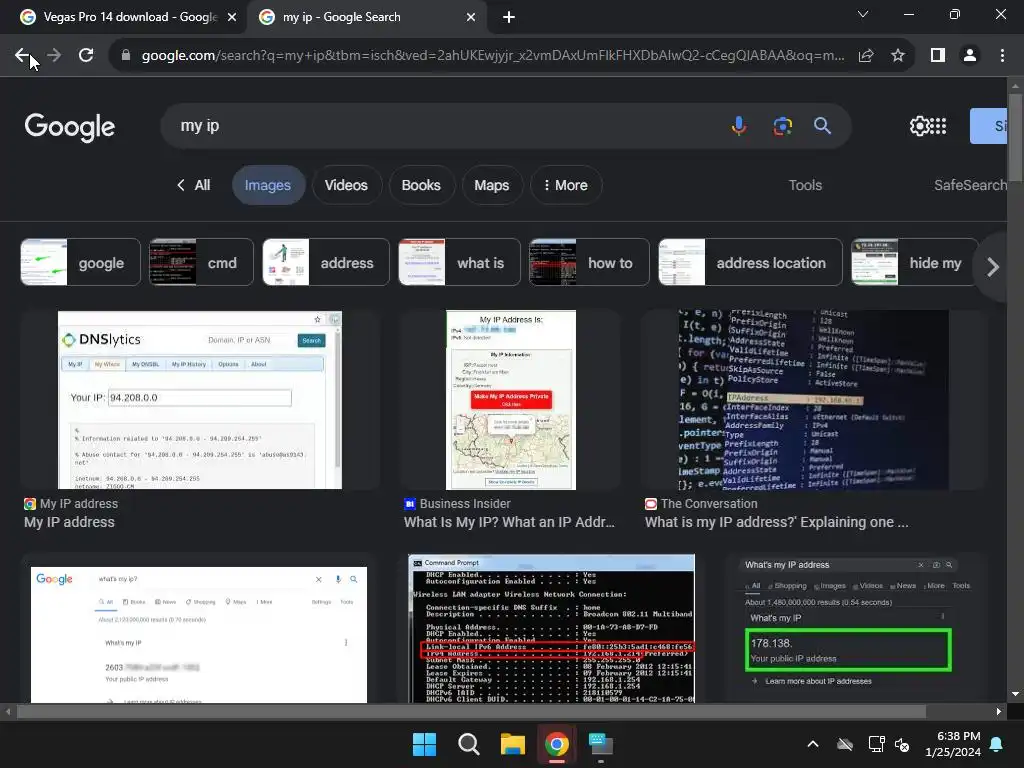Viewport: 1024px width, 768px height.
Task: Click the magnifier search button in search box
Action: coord(822,125)
